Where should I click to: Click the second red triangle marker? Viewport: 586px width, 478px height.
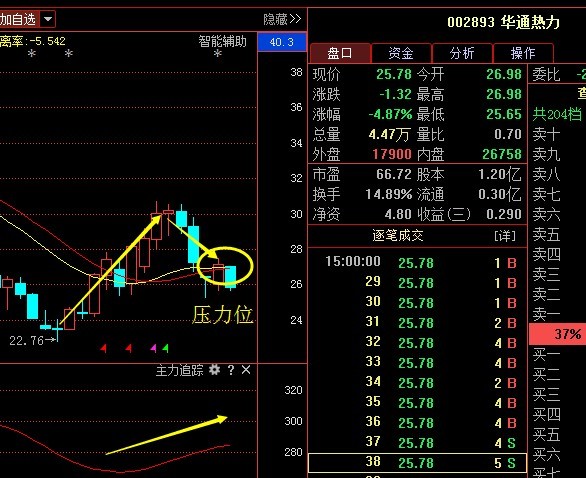(129, 348)
